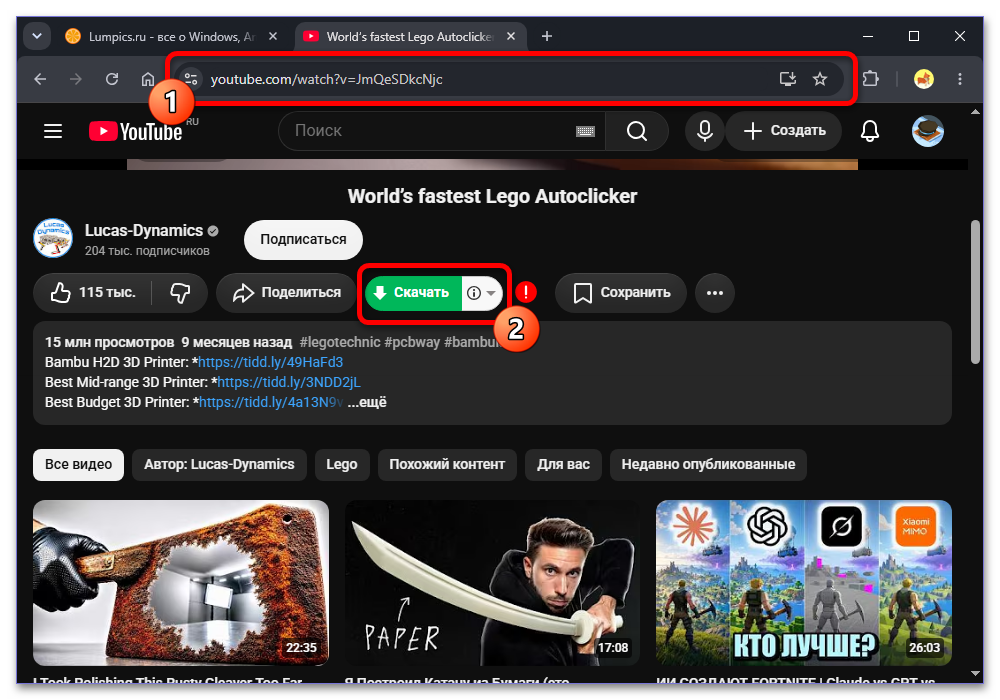Click the browser forward arrow
Image resolution: width=1000 pixels, height=700 pixels.
pos(76,79)
